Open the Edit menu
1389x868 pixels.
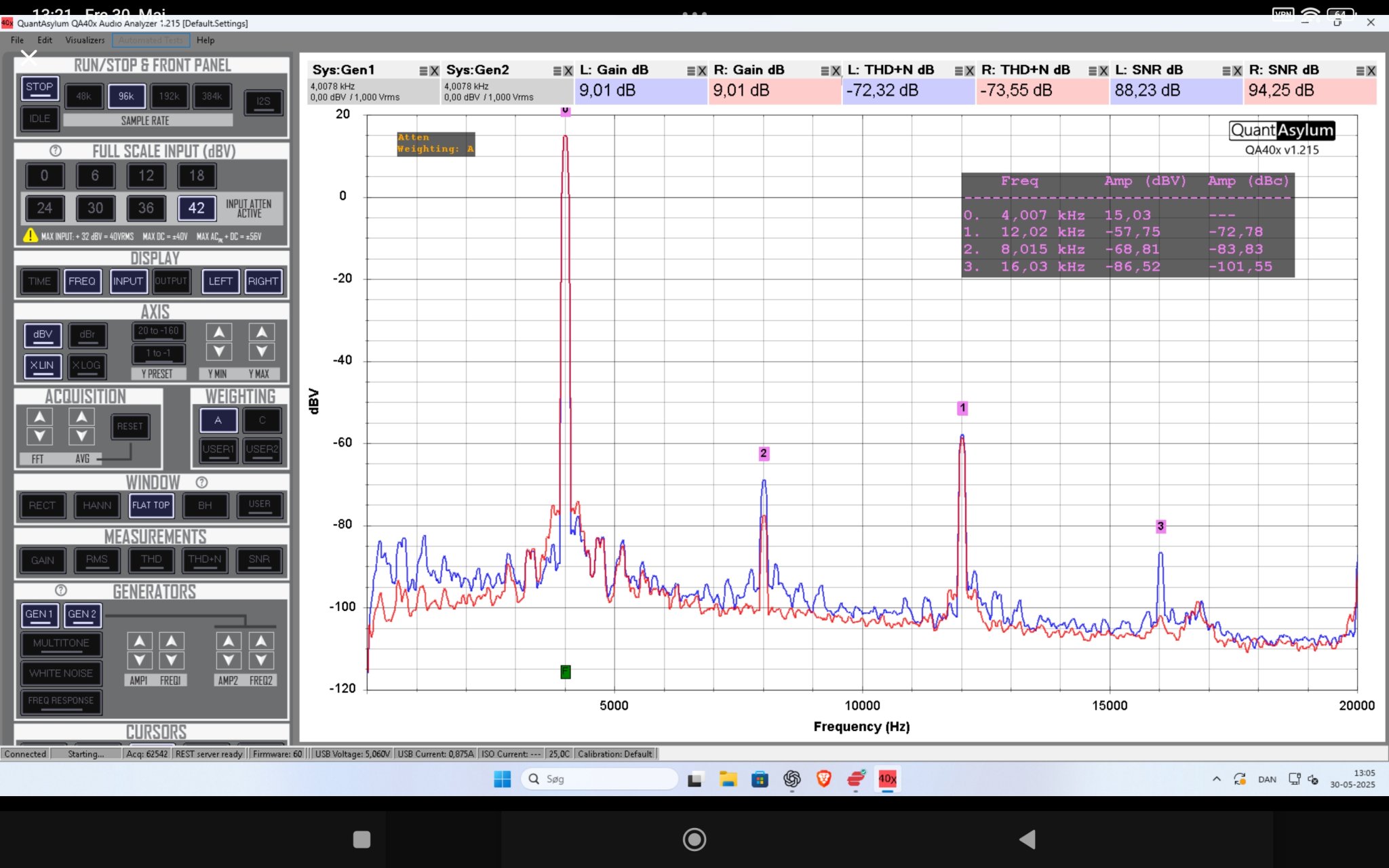45,40
